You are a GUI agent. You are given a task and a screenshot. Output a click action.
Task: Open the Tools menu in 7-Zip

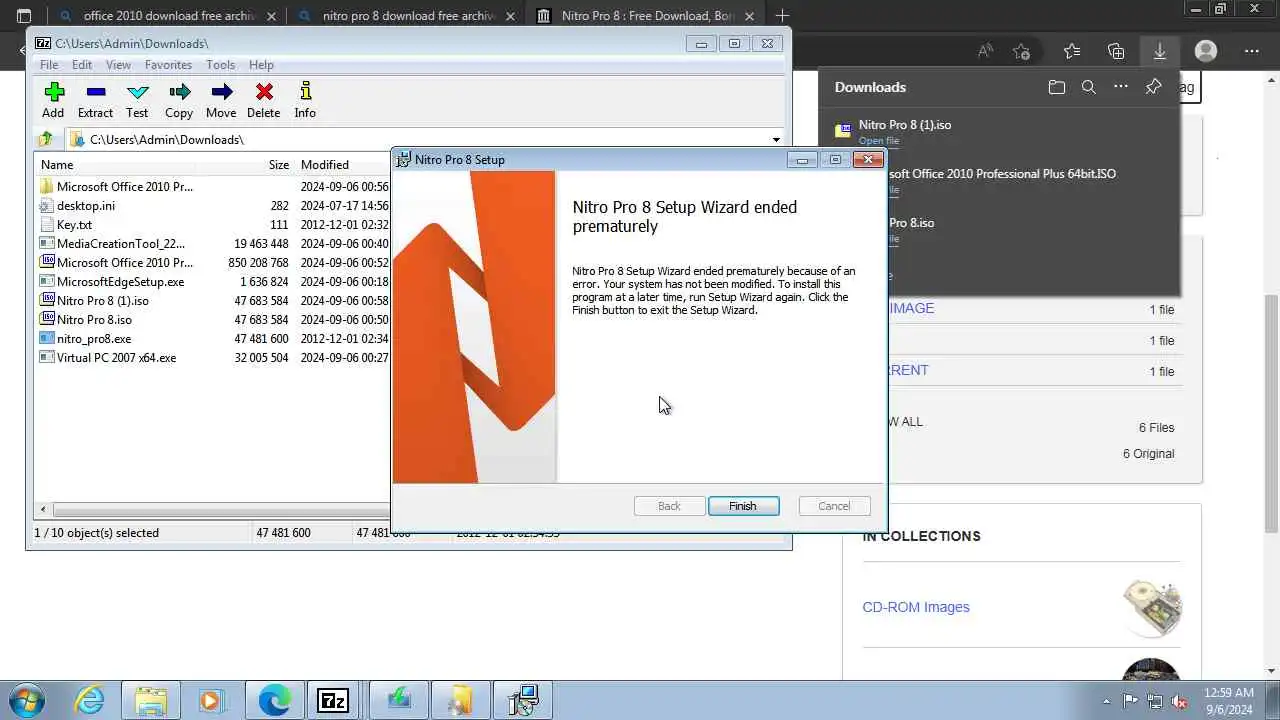(220, 65)
